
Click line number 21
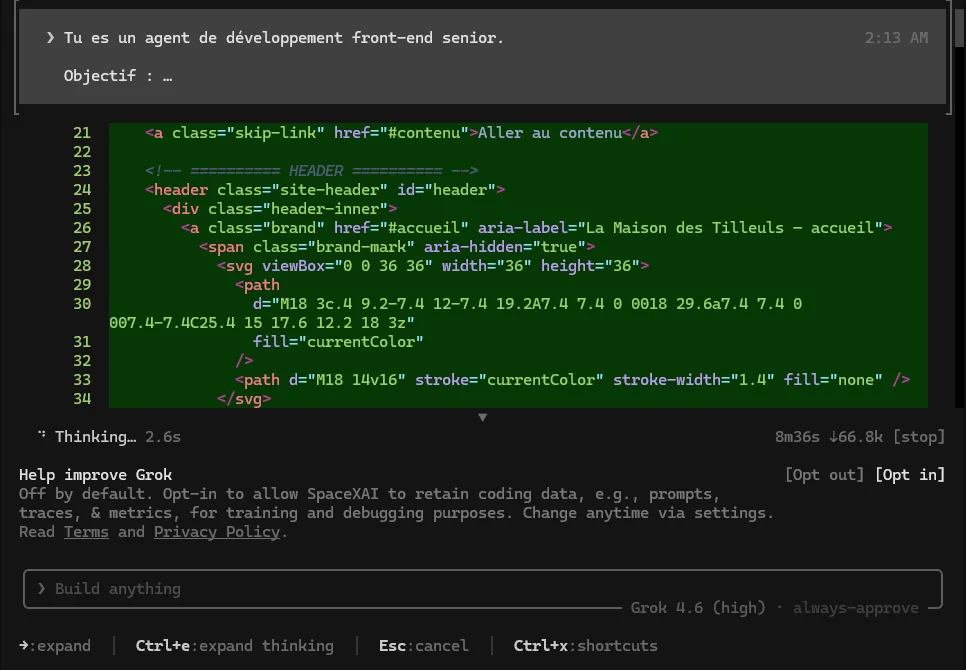[82, 133]
